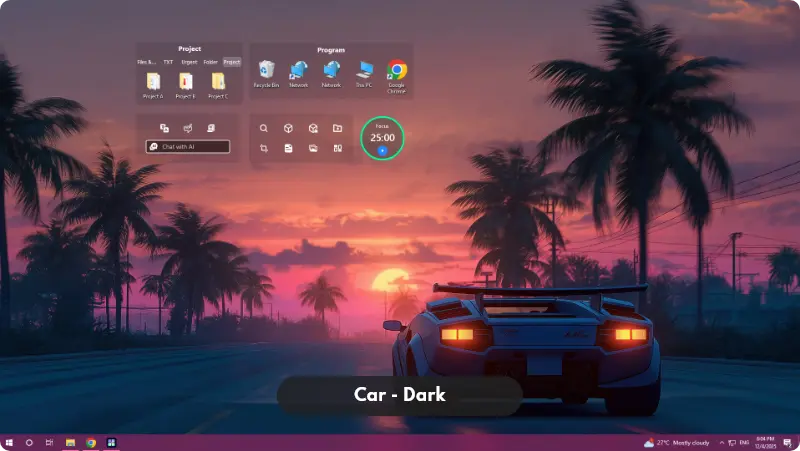The image size is (800, 451).
Task: Open the Project C folder
Action: pyautogui.click(x=217, y=81)
